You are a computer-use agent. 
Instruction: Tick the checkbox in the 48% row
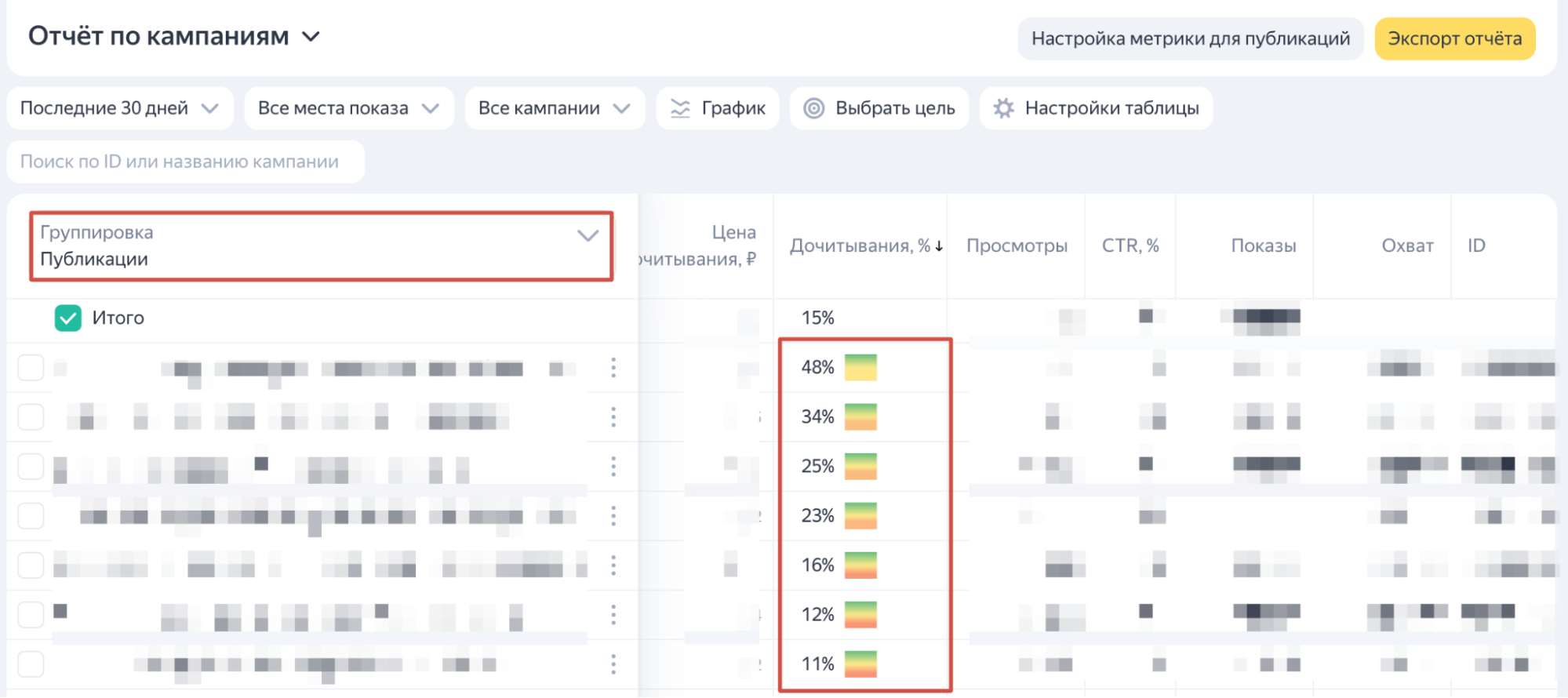[x=31, y=367]
